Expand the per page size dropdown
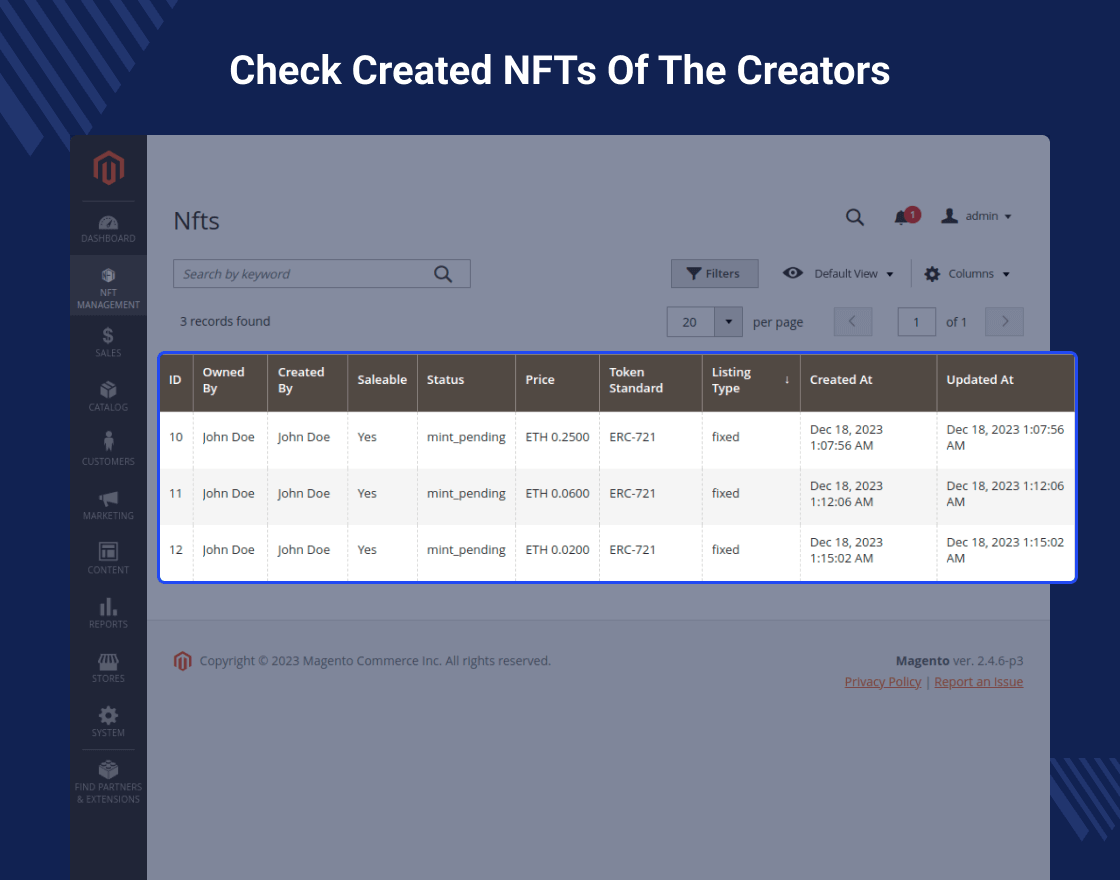This screenshot has height=880, width=1120. [729, 321]
